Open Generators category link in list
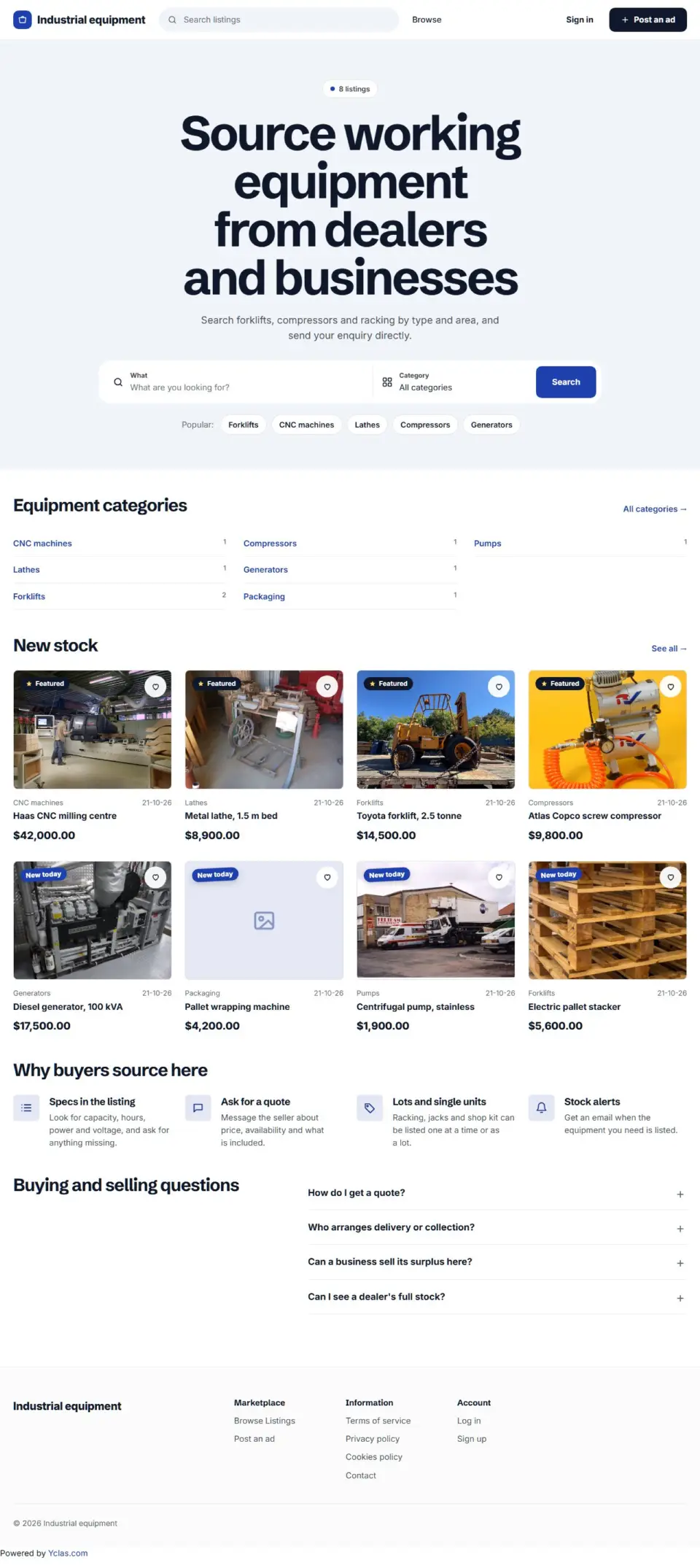 pos(265,570)
